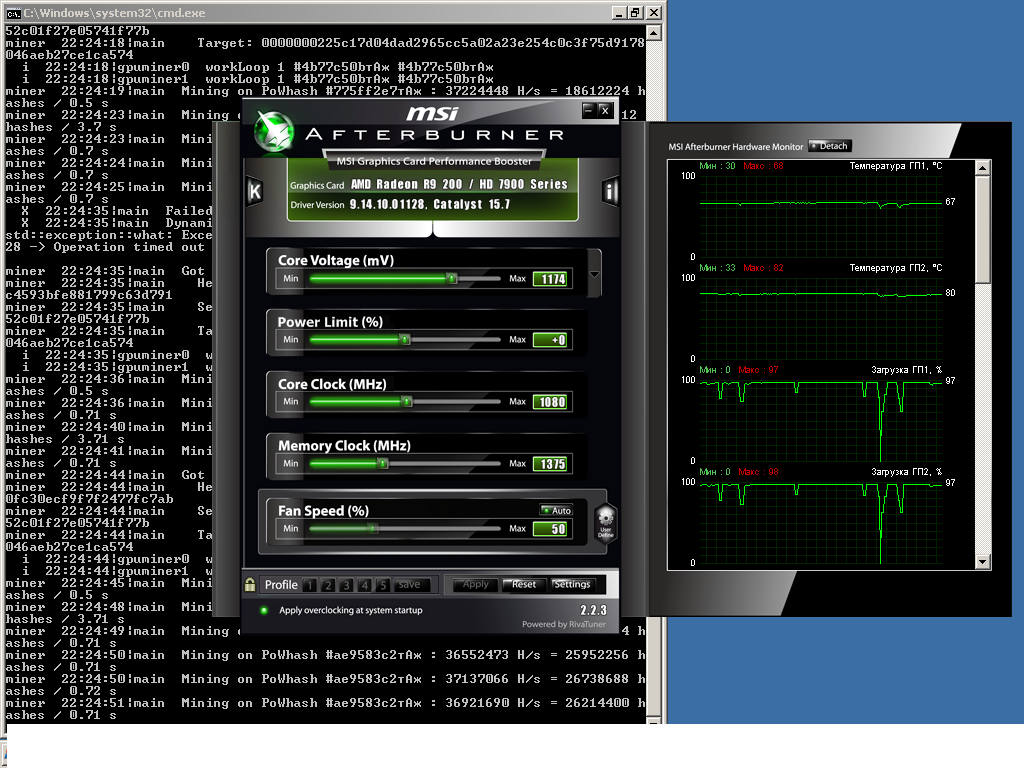Open the information 'i' side panel
The height and width of the screenshot is (768, 1024).
[x=610, y=192]
